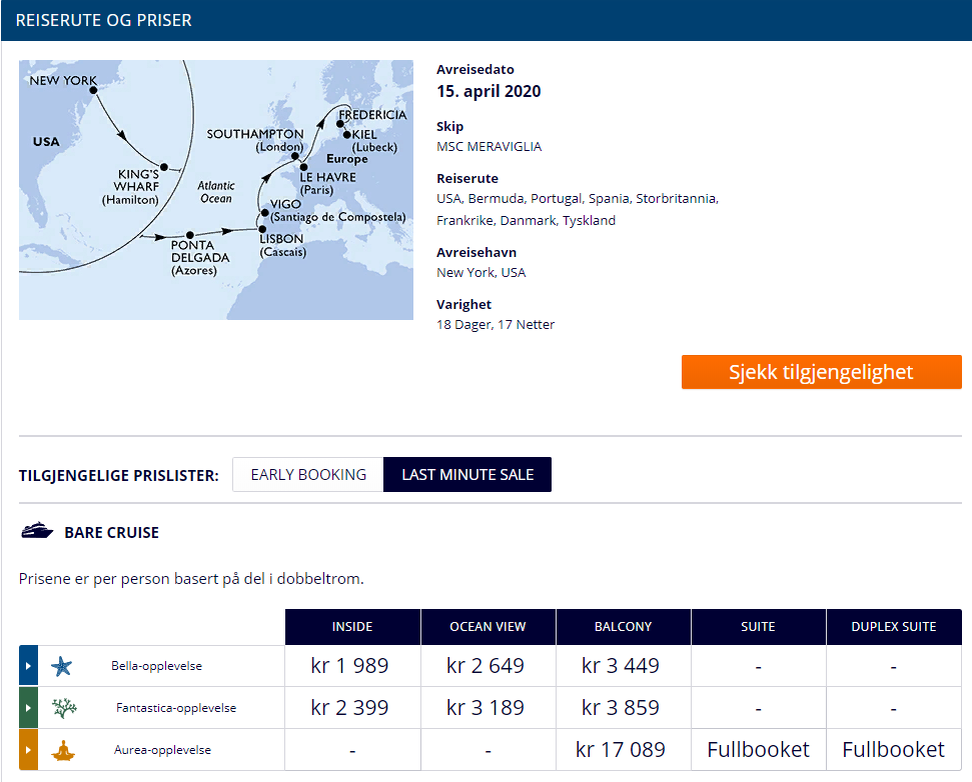Choose Bella Balcony price kr 3 449
This screenshot has height=782, width=972.
(x=621, y=665)
